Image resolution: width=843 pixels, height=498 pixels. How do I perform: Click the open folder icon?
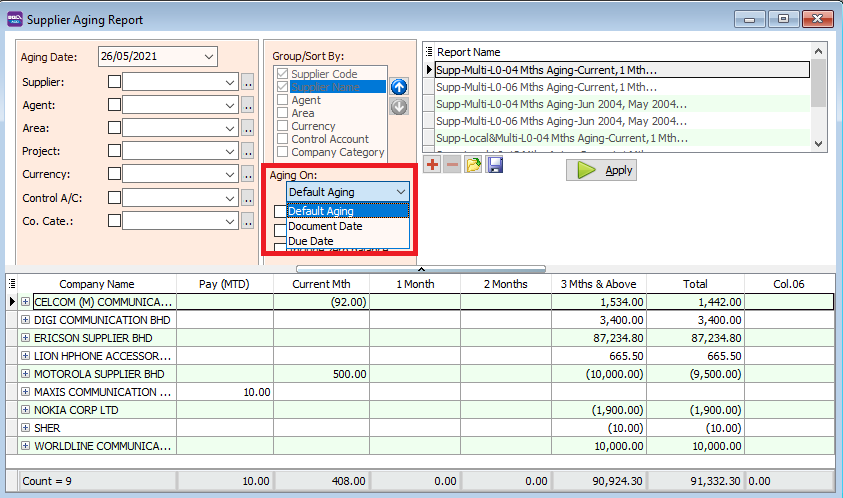tap(474, 165)
